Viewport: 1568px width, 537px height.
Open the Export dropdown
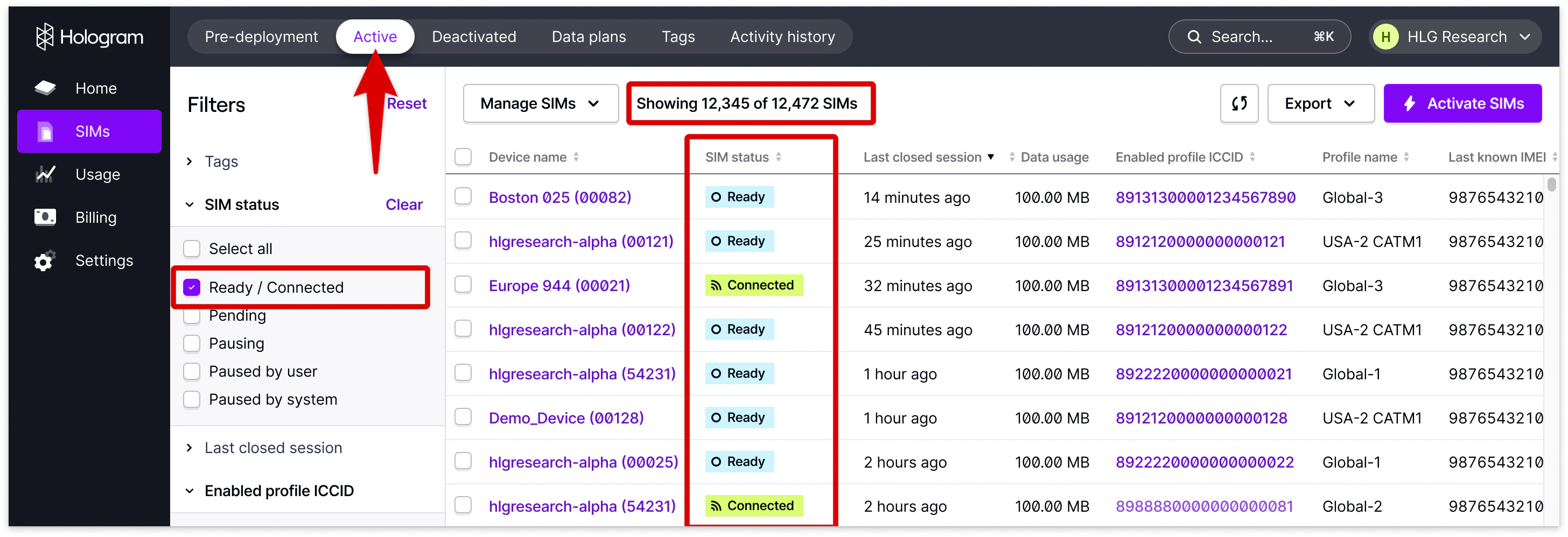(x=1320, y=103)
